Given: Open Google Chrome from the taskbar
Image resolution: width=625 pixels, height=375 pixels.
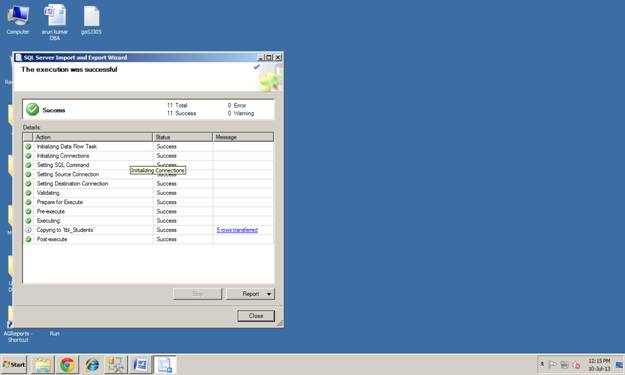Looking at the screenshot, I should coord(67,365).
